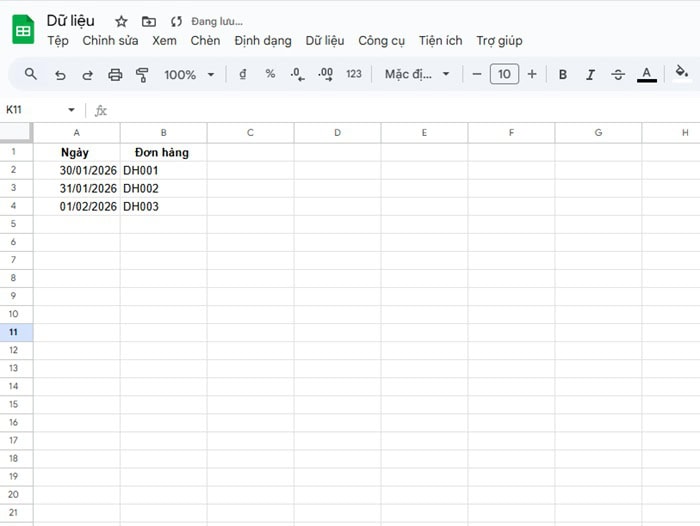Open the Định dạng menu
The image size is (700, 526).
[x=263, y=41]
